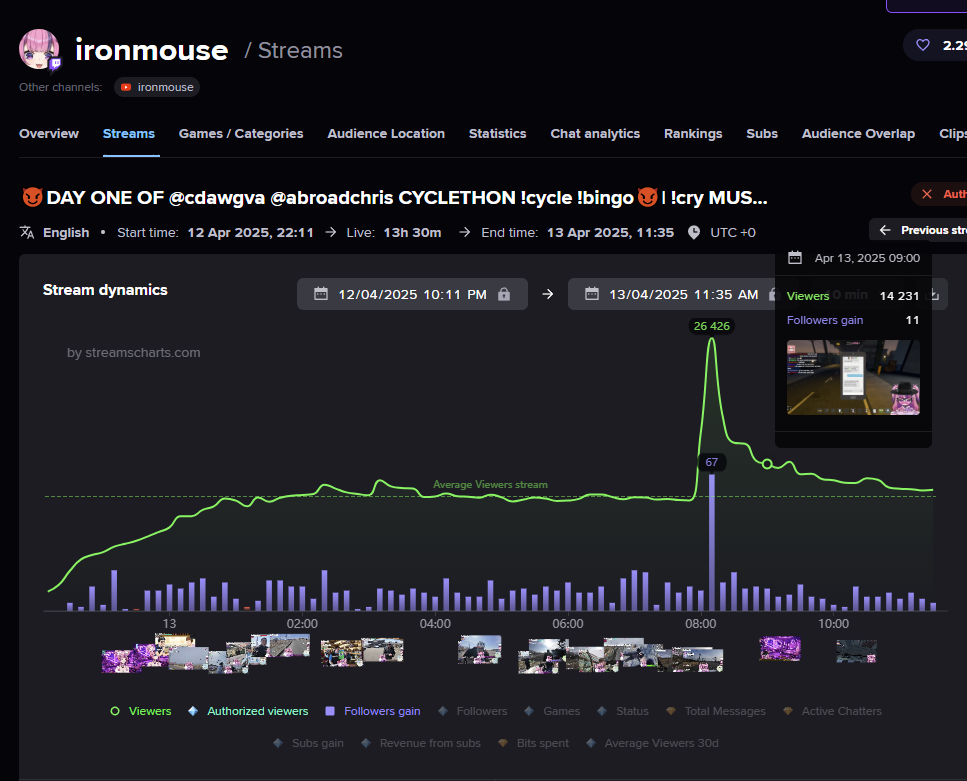Enable the Status legend series

[x=623, y=711]
